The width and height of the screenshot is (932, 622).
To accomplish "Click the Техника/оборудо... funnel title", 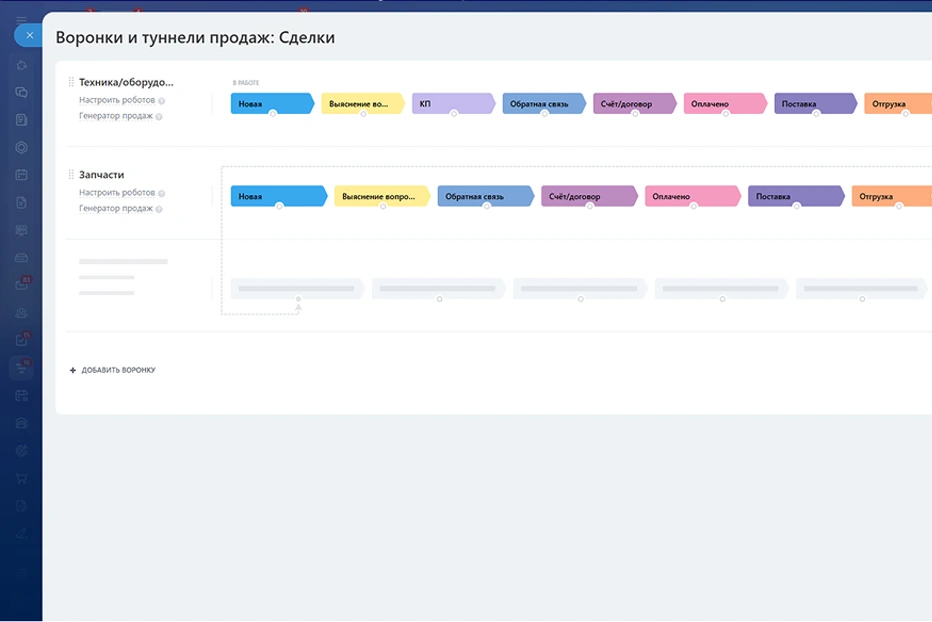I will click(x=126, y=82).
